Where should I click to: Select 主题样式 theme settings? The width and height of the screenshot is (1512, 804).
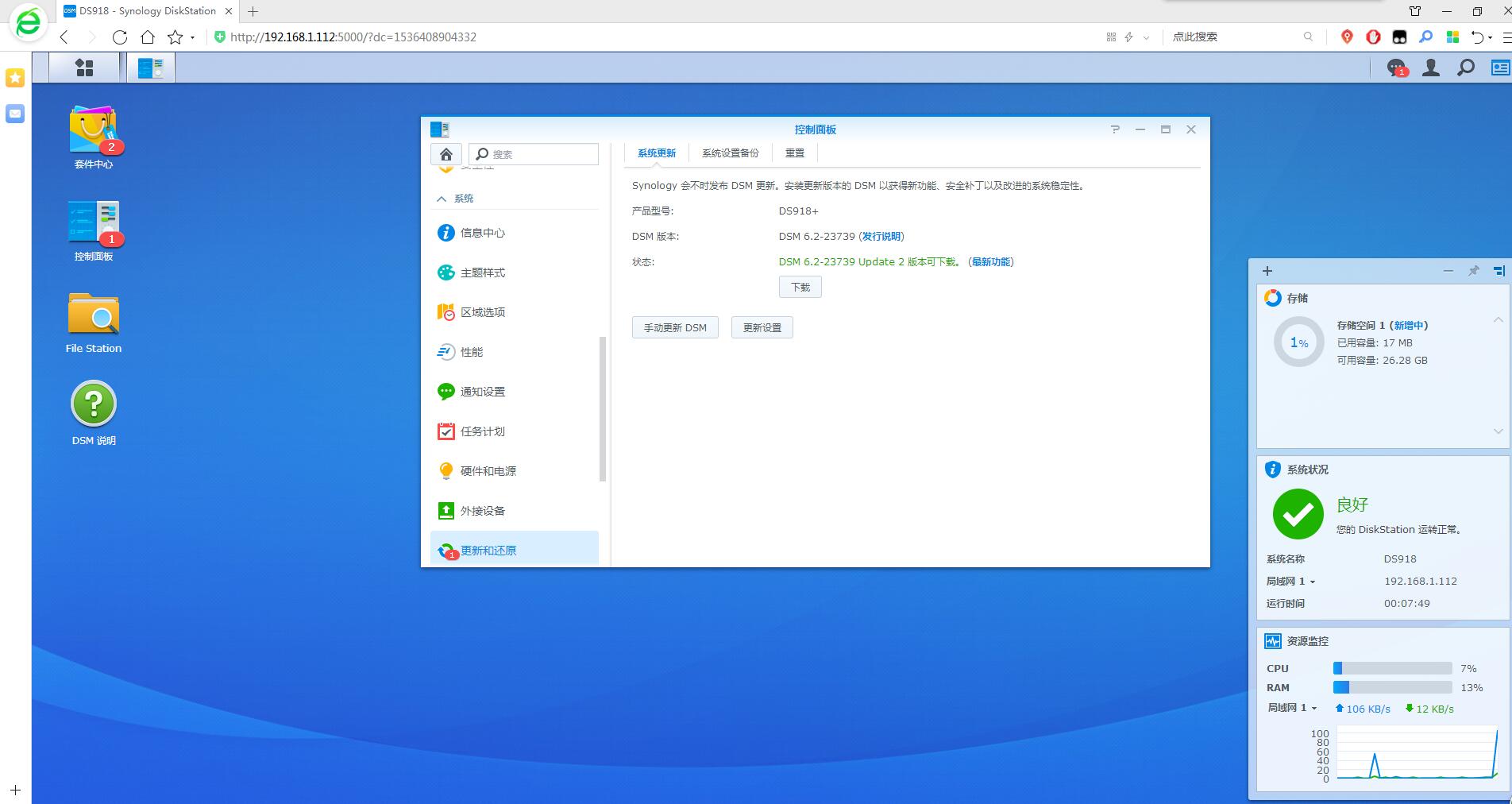(482, 272)
